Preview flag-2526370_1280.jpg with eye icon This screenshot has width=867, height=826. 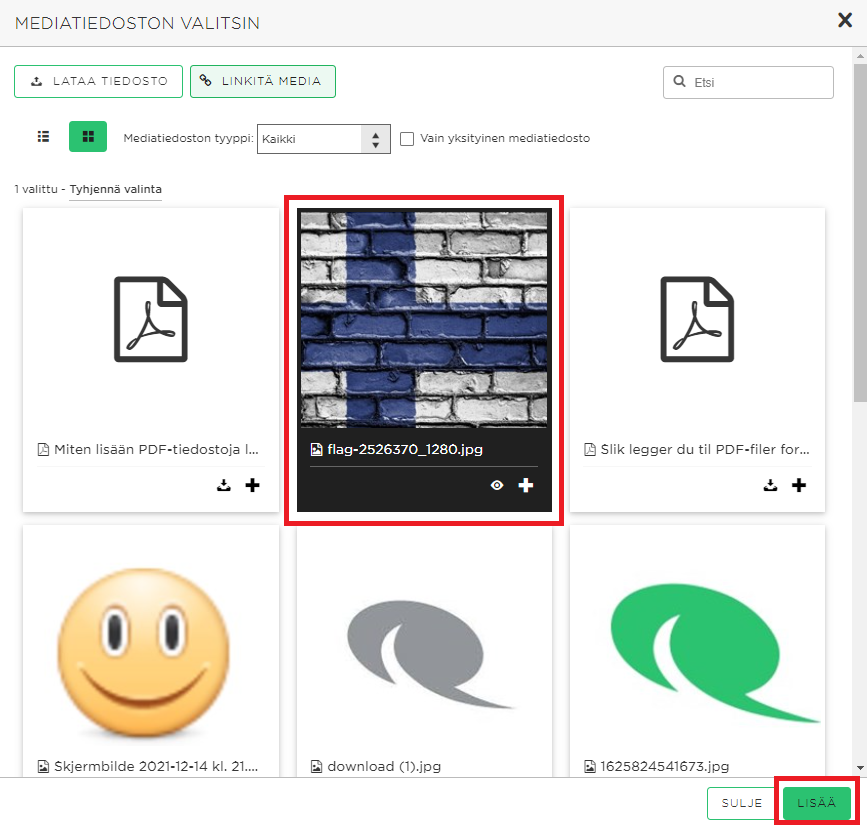pyautogui.click(x=497, y=485)
